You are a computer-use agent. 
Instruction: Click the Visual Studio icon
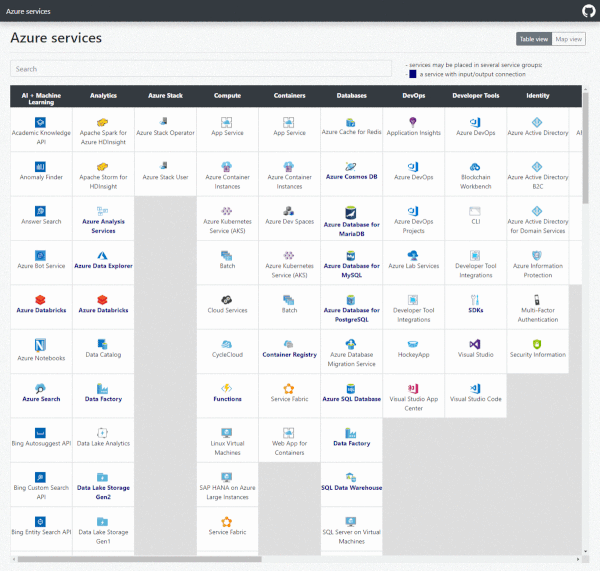[x=474, y=344]
